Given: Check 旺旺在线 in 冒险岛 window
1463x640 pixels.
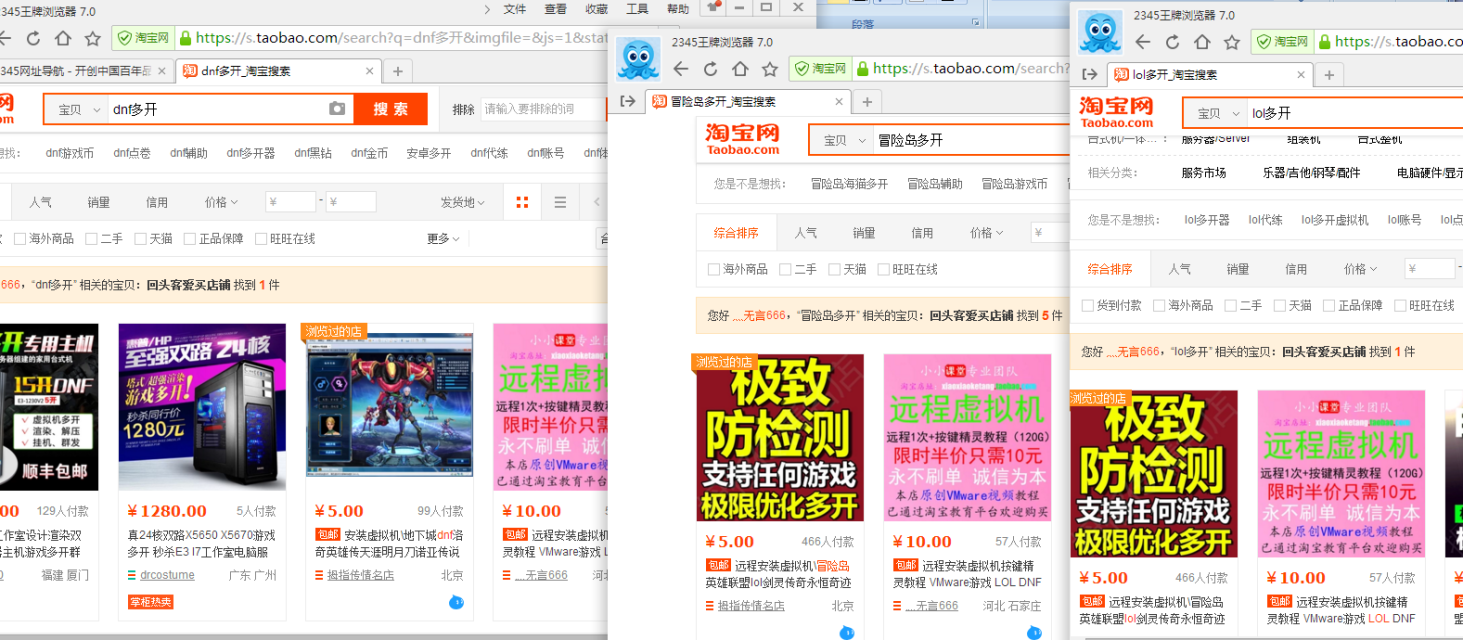Looking at the screenshot, I should click(883, 269).
